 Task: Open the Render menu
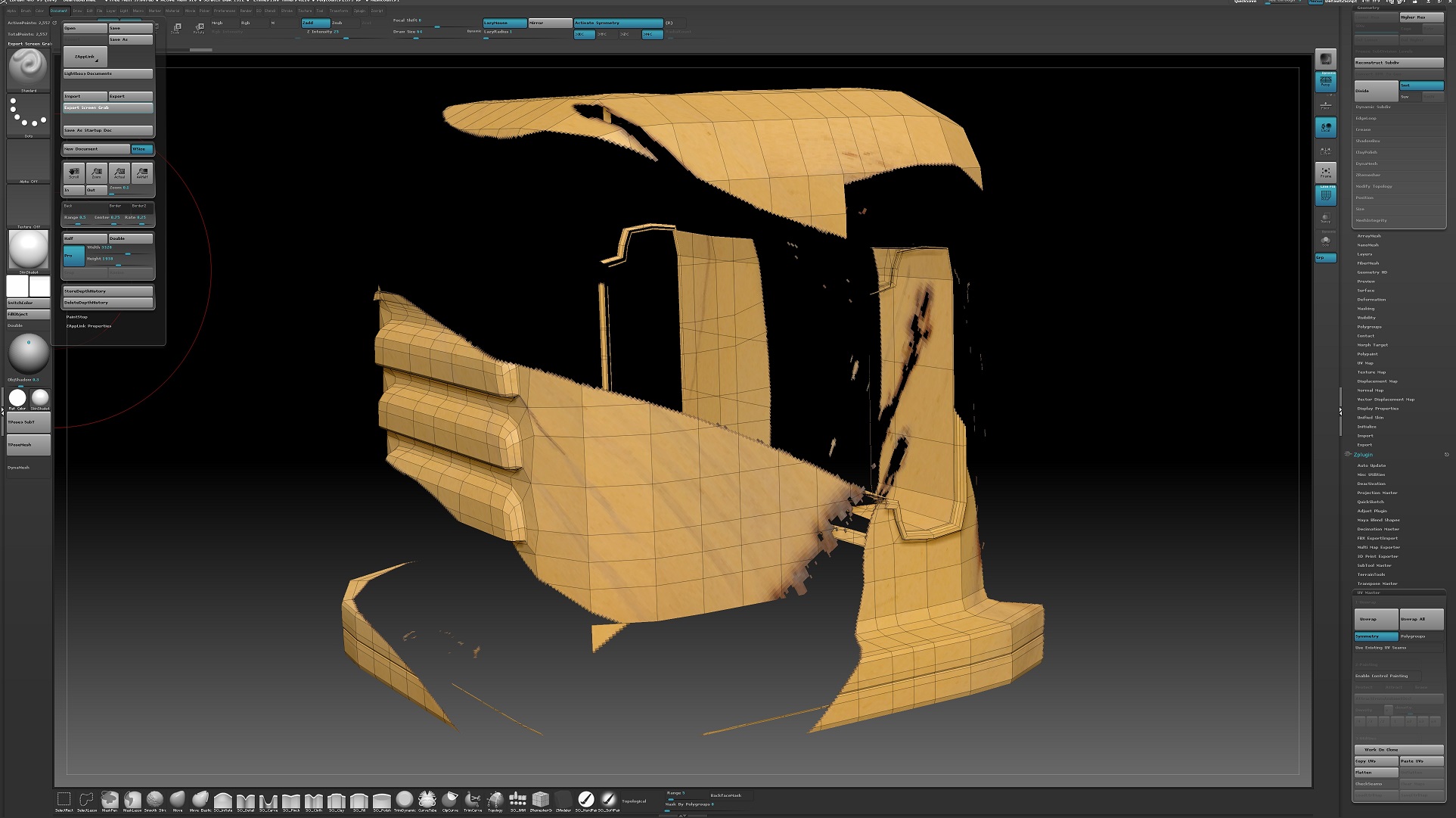(x=246, y=11)
